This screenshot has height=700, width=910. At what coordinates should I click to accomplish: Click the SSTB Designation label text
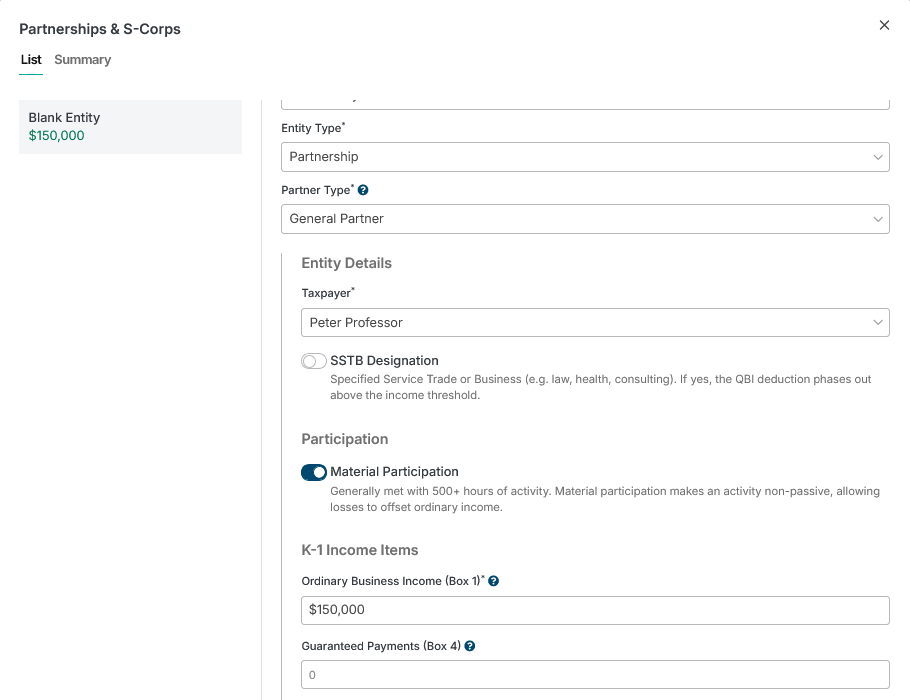[384, 360]
